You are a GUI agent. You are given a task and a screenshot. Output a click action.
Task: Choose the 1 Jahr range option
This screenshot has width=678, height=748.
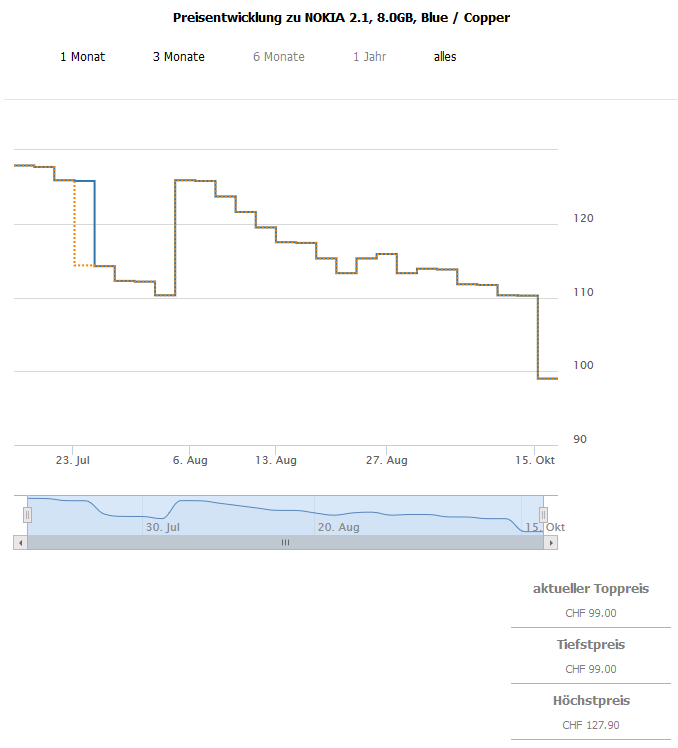(369, 57)
